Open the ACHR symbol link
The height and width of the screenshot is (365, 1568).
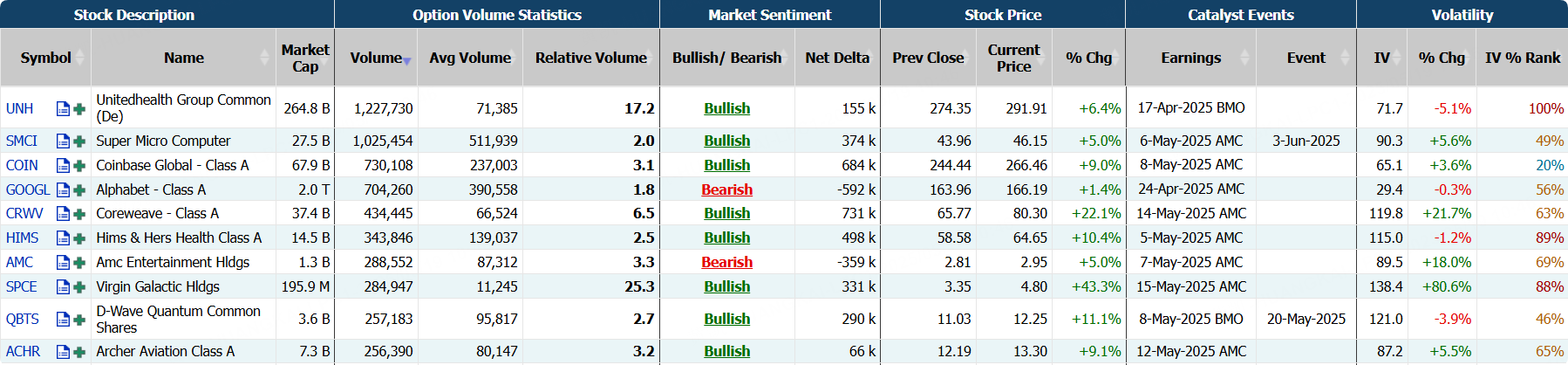23,352
